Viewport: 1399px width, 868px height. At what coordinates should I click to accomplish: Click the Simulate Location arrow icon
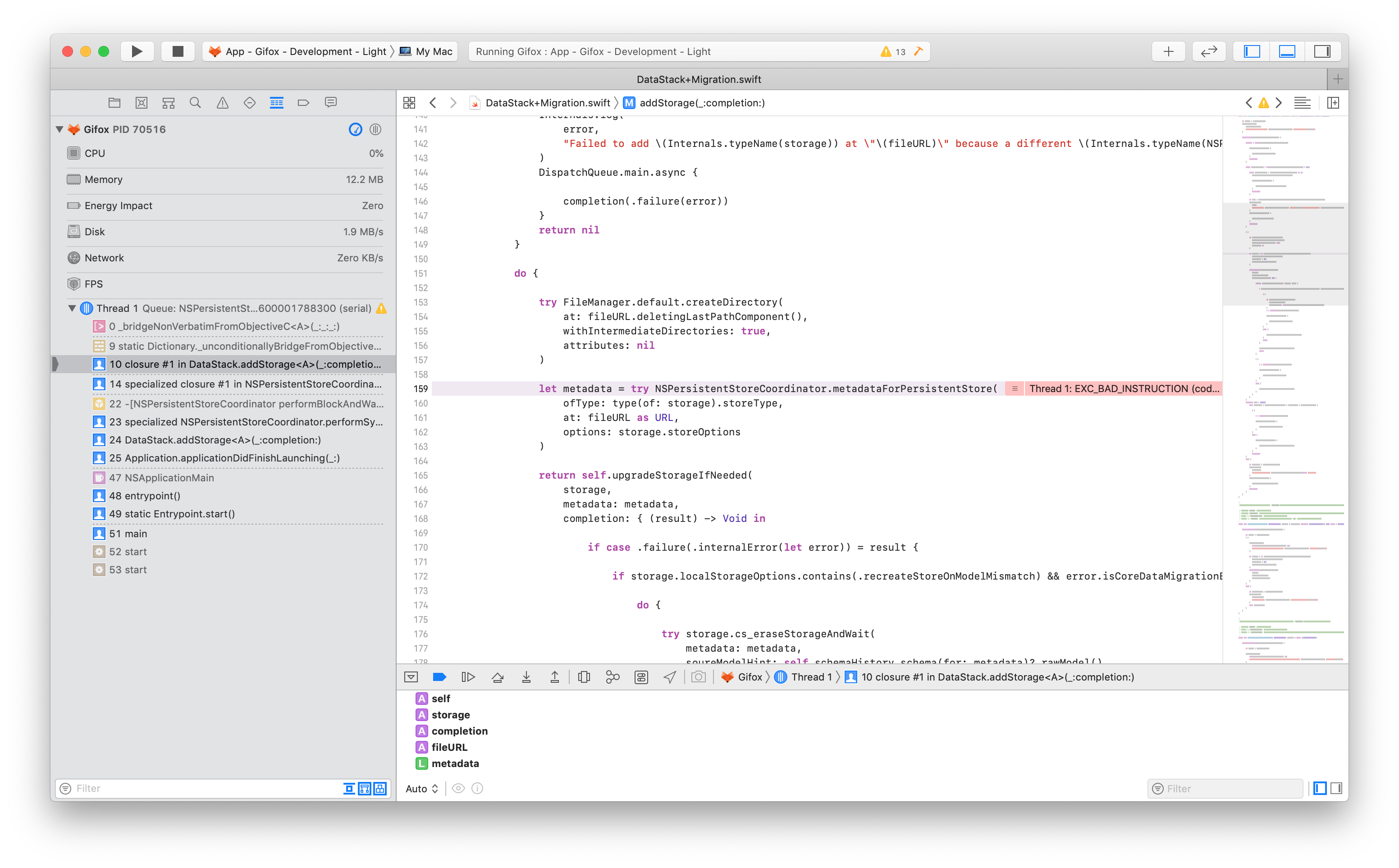(669, 677)
